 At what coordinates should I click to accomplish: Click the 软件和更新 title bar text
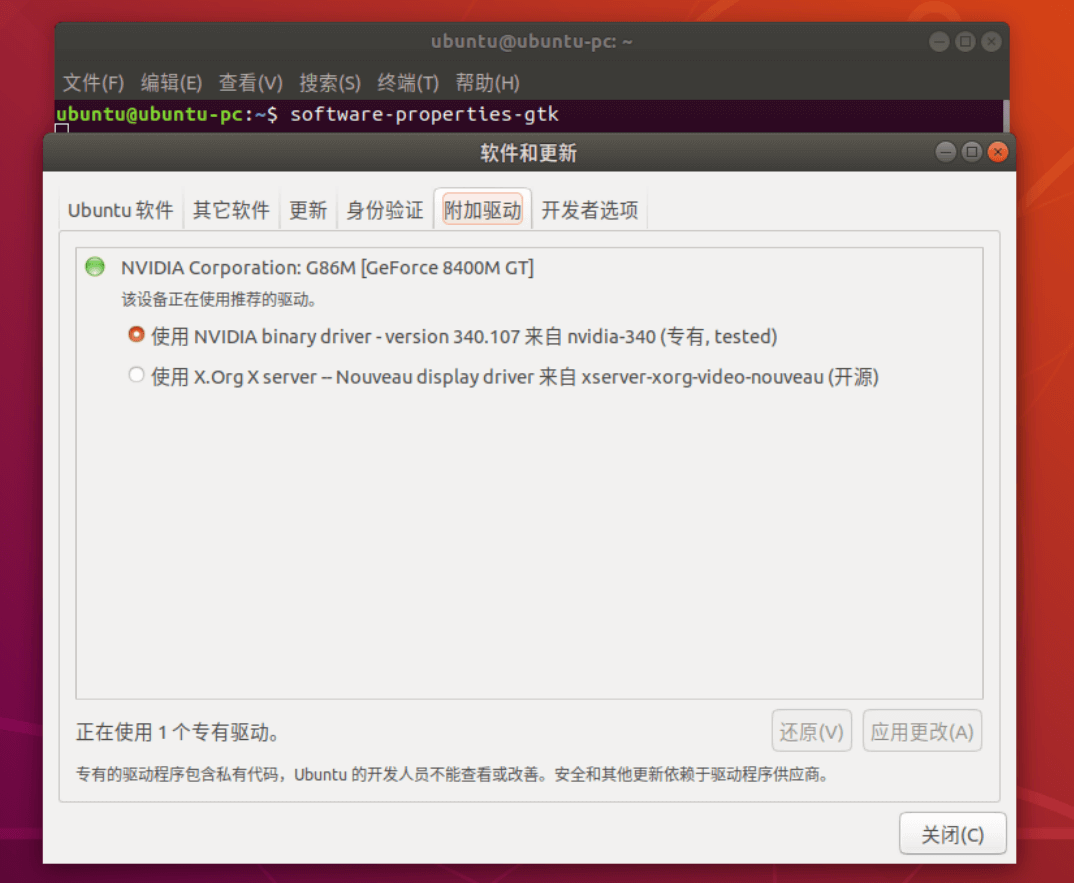pyautogui.click(x=528, y=153)
